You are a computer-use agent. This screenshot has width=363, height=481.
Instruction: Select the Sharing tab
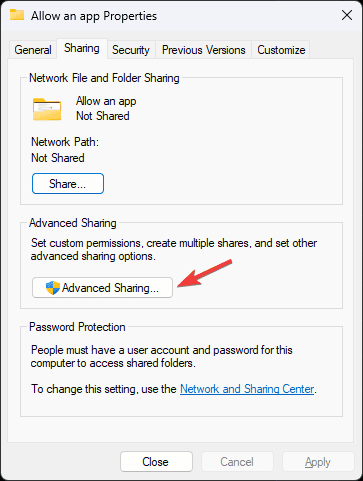82,48
